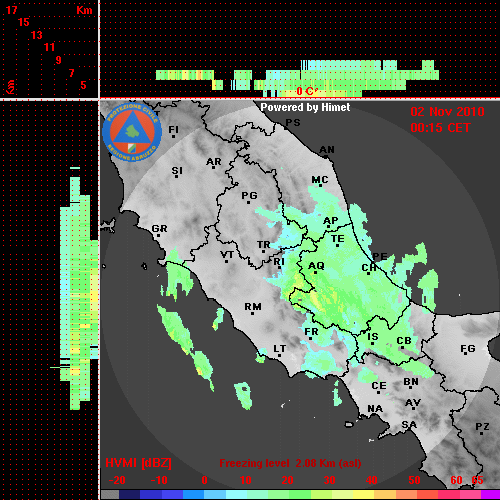Screen dimensions: 500x500
Task: Click the AP city label
Action: [x=331, y=221]
